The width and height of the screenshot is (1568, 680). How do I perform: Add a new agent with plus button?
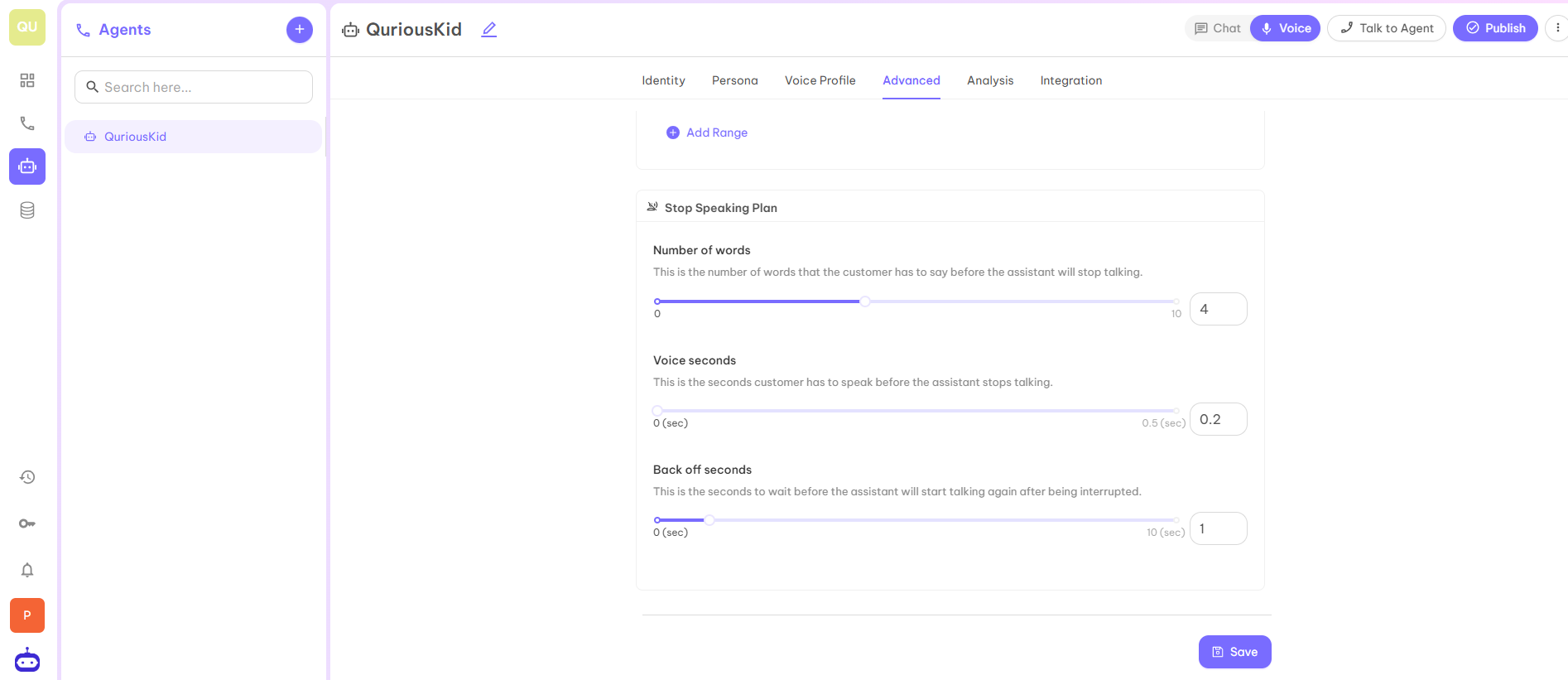pyautogui.click(x=300, y=30)
